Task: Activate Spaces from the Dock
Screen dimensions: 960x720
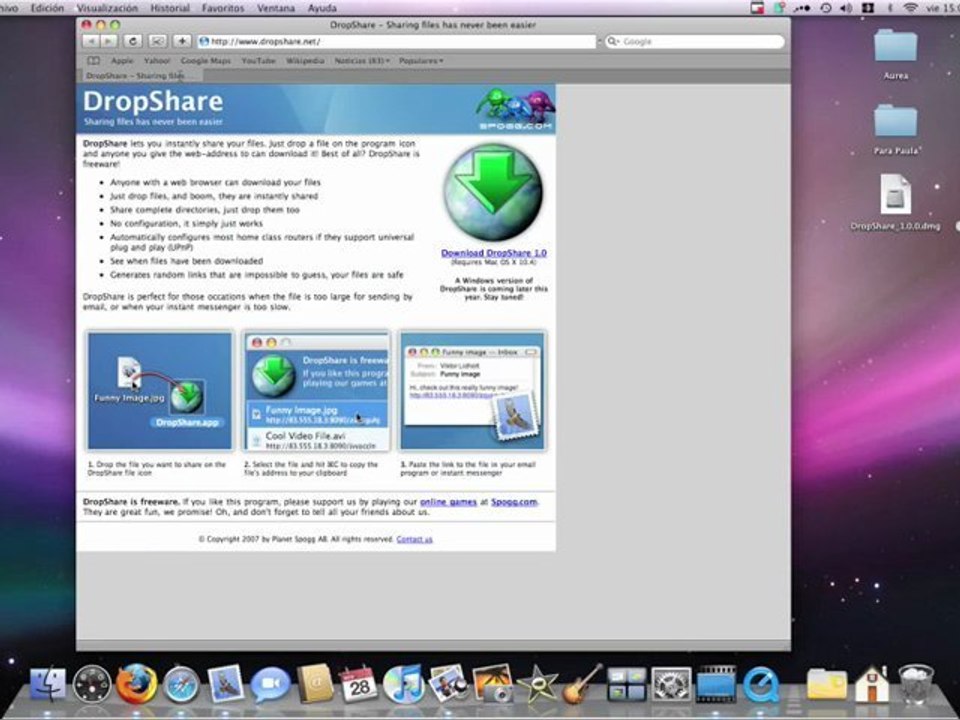Action: 626,684
